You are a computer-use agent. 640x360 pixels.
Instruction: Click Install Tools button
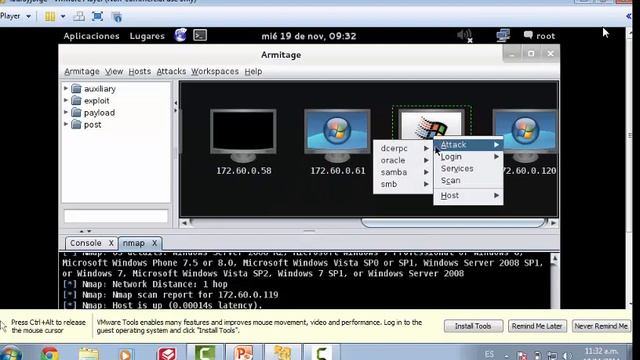coord(473,326)
